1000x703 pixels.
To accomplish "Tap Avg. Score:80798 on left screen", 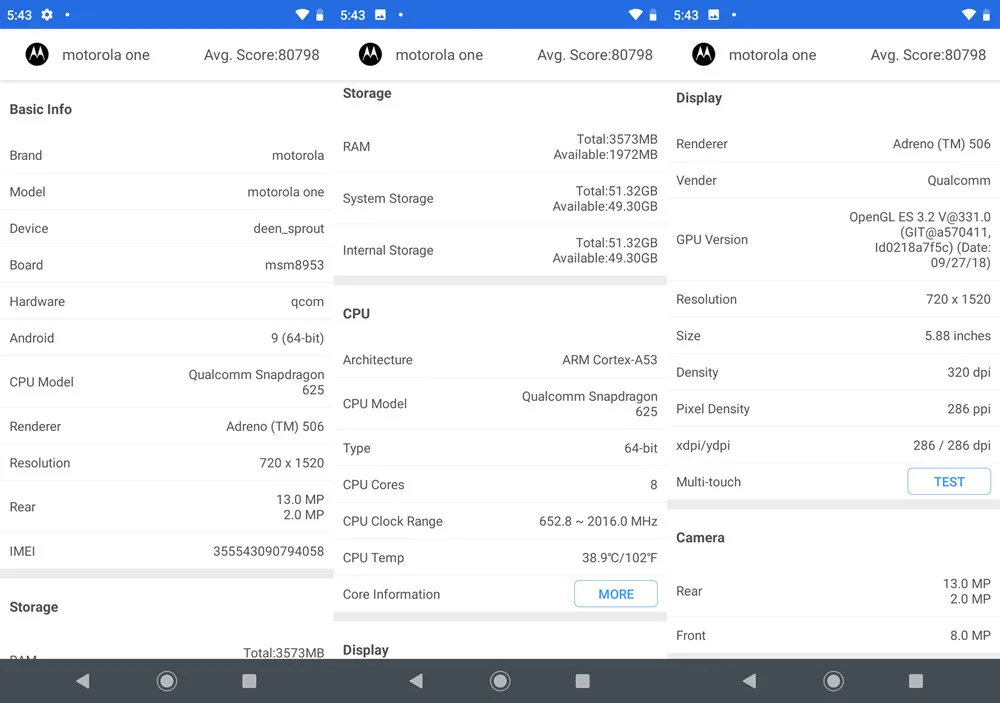I will coord(261,55).
